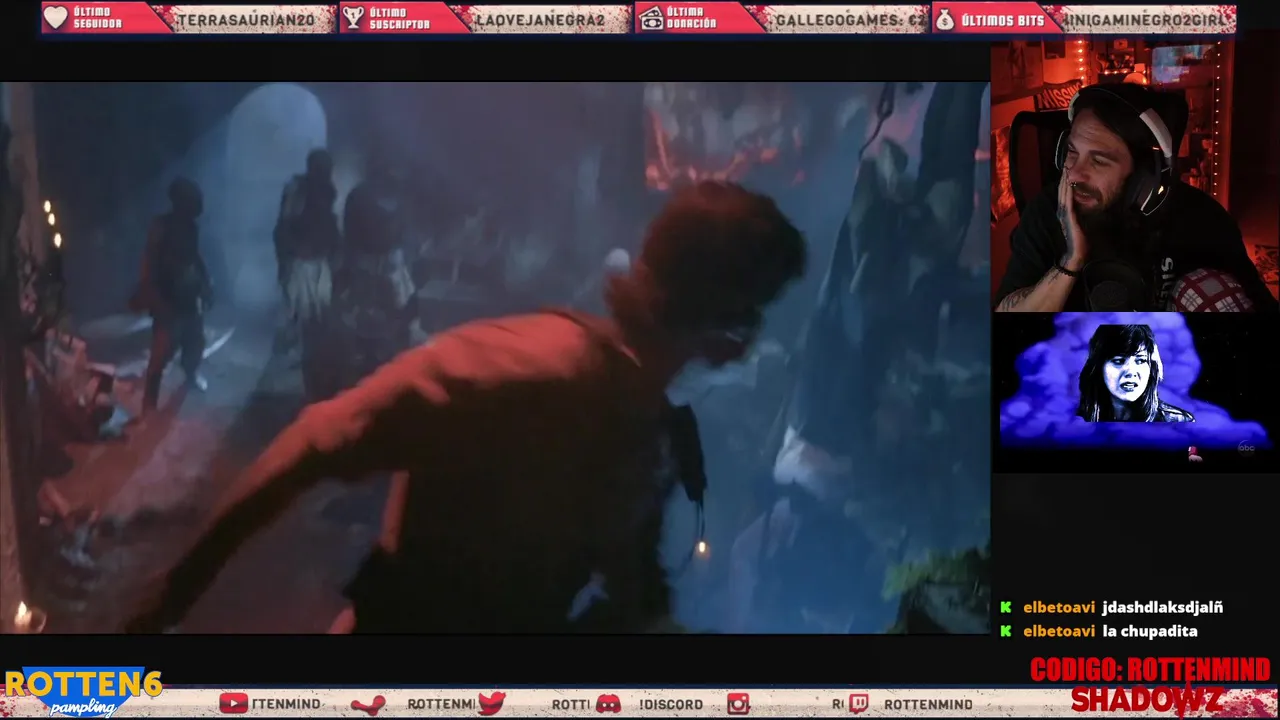The image size is (1280, 720).
Task: Click the Último Seguidor label
Action: click(98, 18)
